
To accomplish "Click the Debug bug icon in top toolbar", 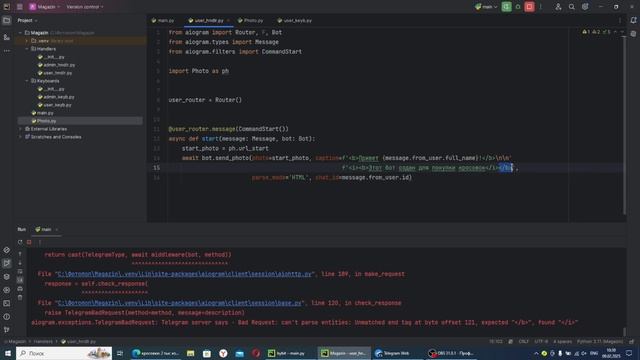I will tap(518, 7).
